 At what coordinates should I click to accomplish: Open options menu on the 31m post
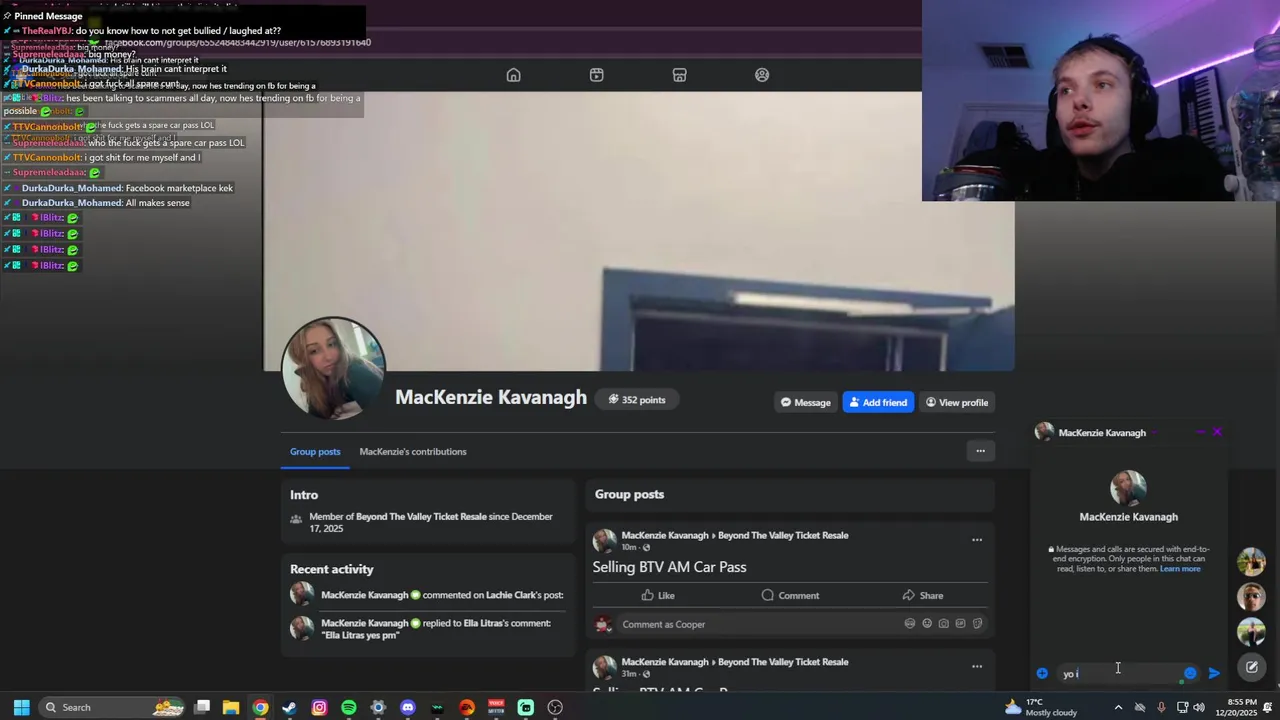tap(977, 666)
